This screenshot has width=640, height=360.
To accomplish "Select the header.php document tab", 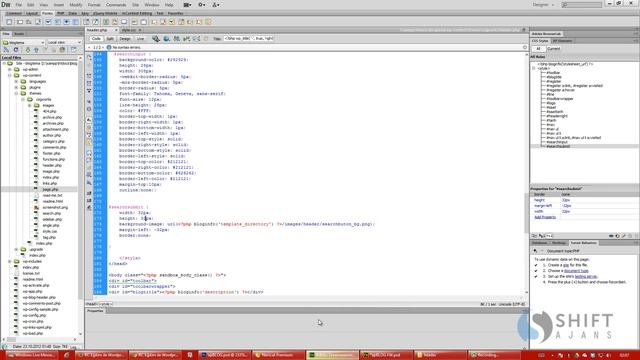I will click(x=97, y=30).
